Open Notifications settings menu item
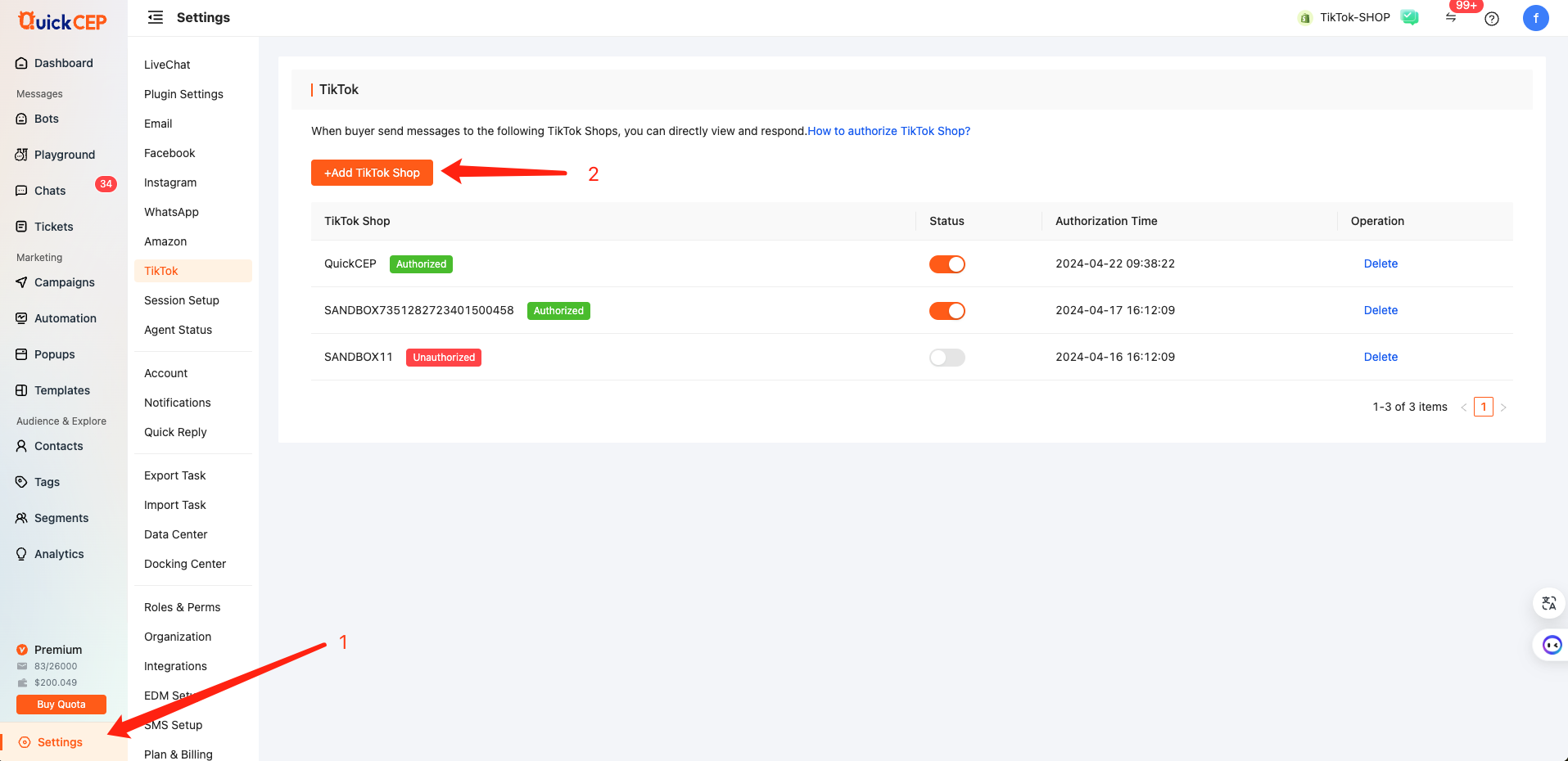Image resolution: width=1568 pixels, height=761 pixels. pyautogui.click(x=178, y=403)
